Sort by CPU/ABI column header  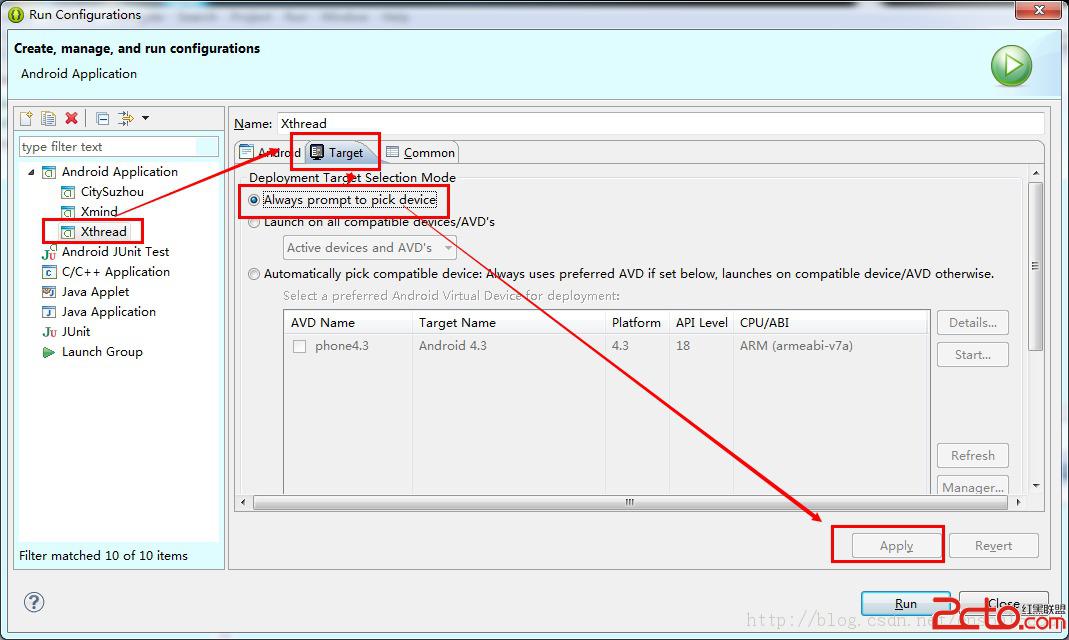831,322
